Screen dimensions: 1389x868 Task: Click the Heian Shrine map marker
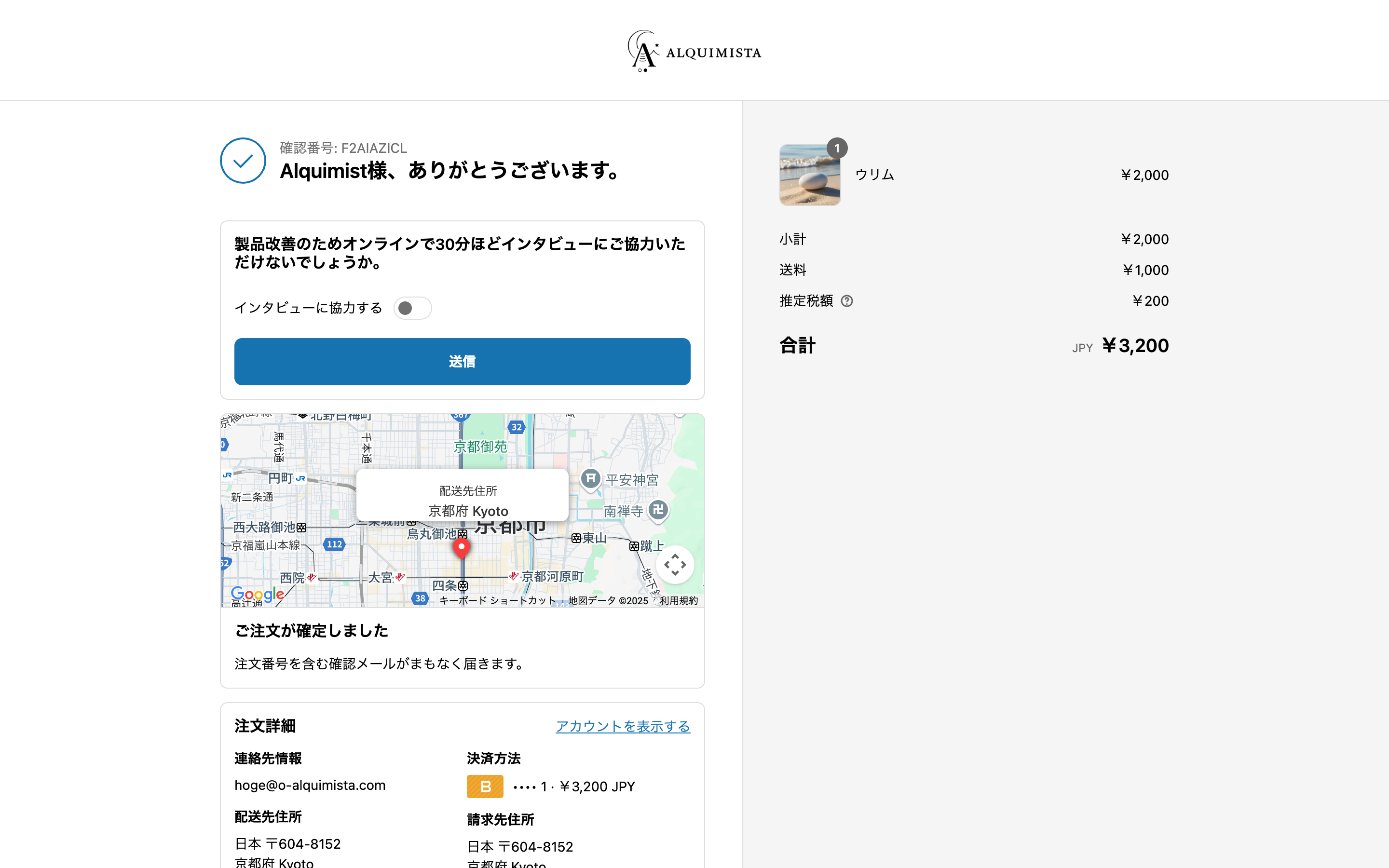[x=591, y=479]
